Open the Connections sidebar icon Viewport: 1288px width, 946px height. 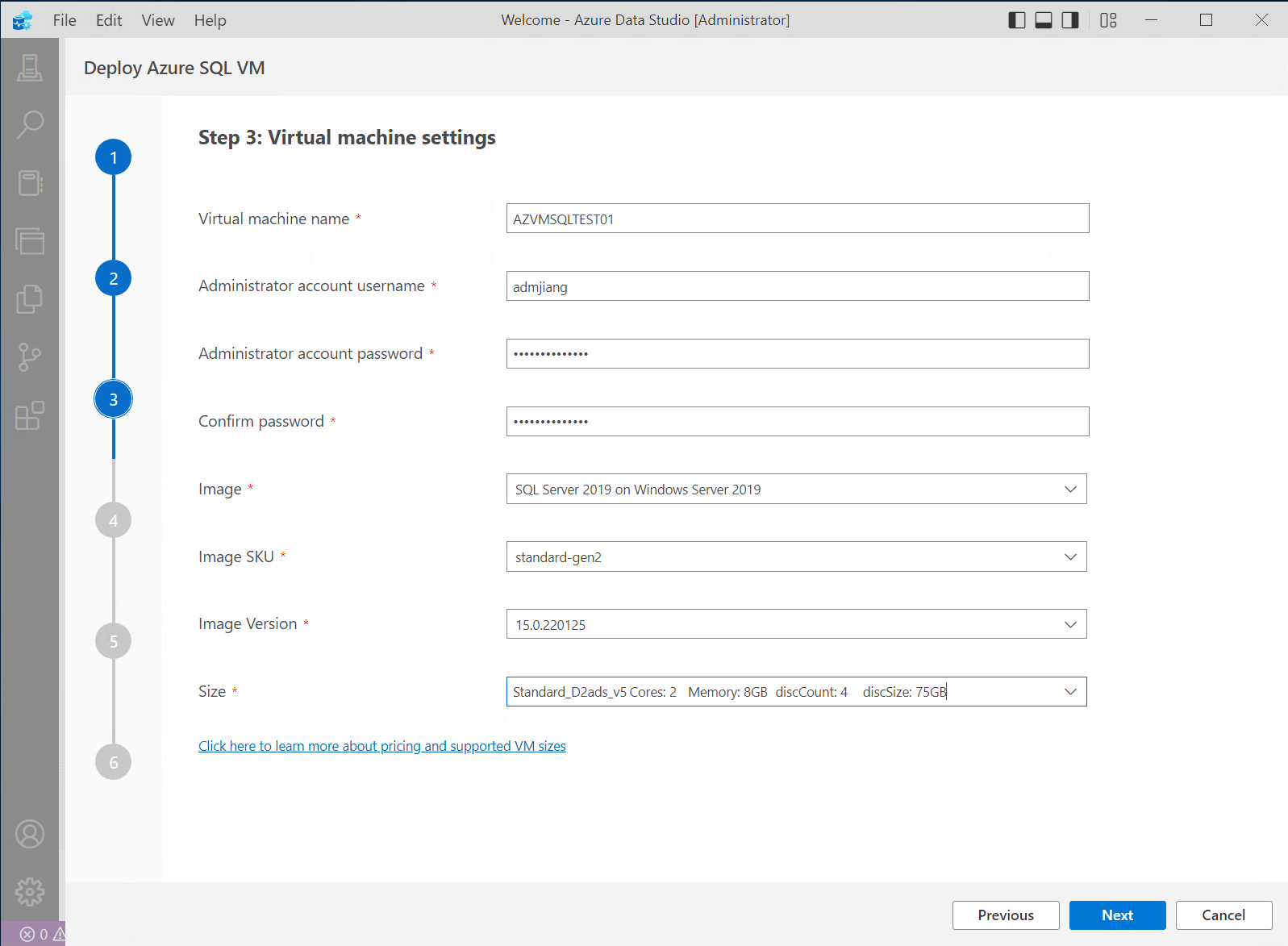[30, 68]
